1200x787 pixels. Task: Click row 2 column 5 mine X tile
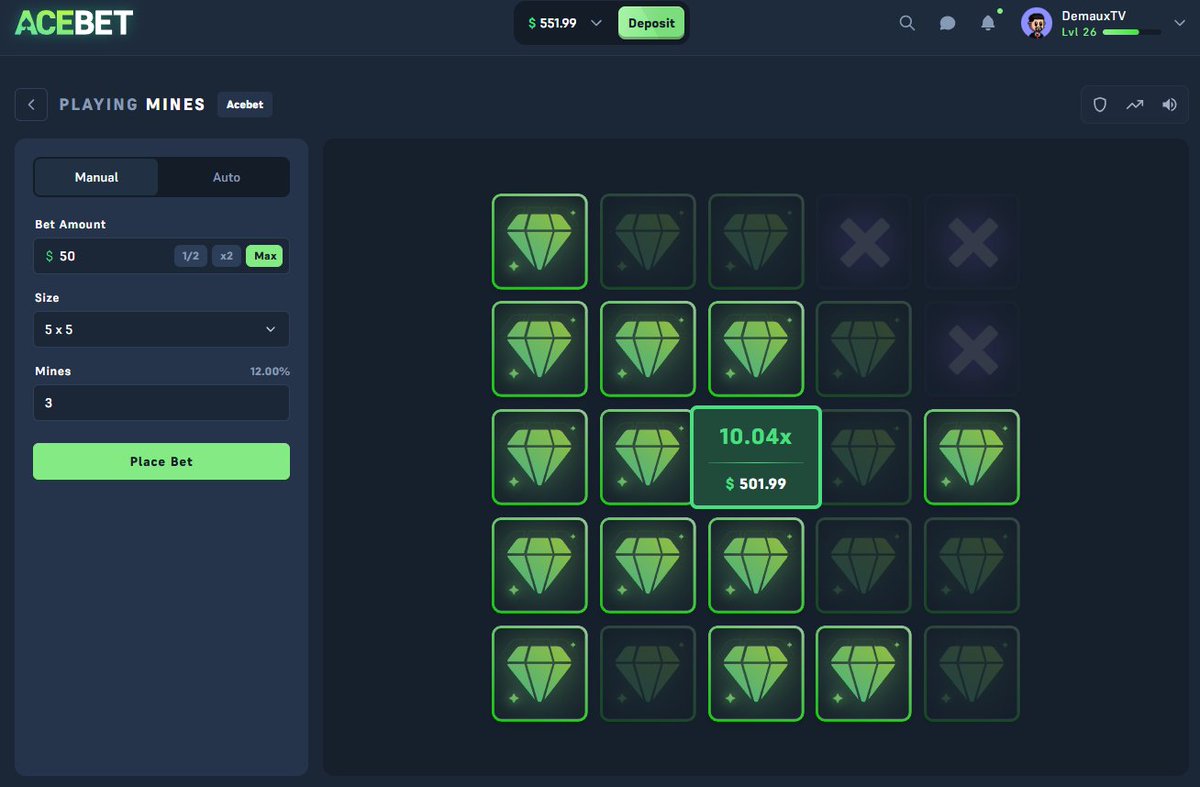pos(972,349)
